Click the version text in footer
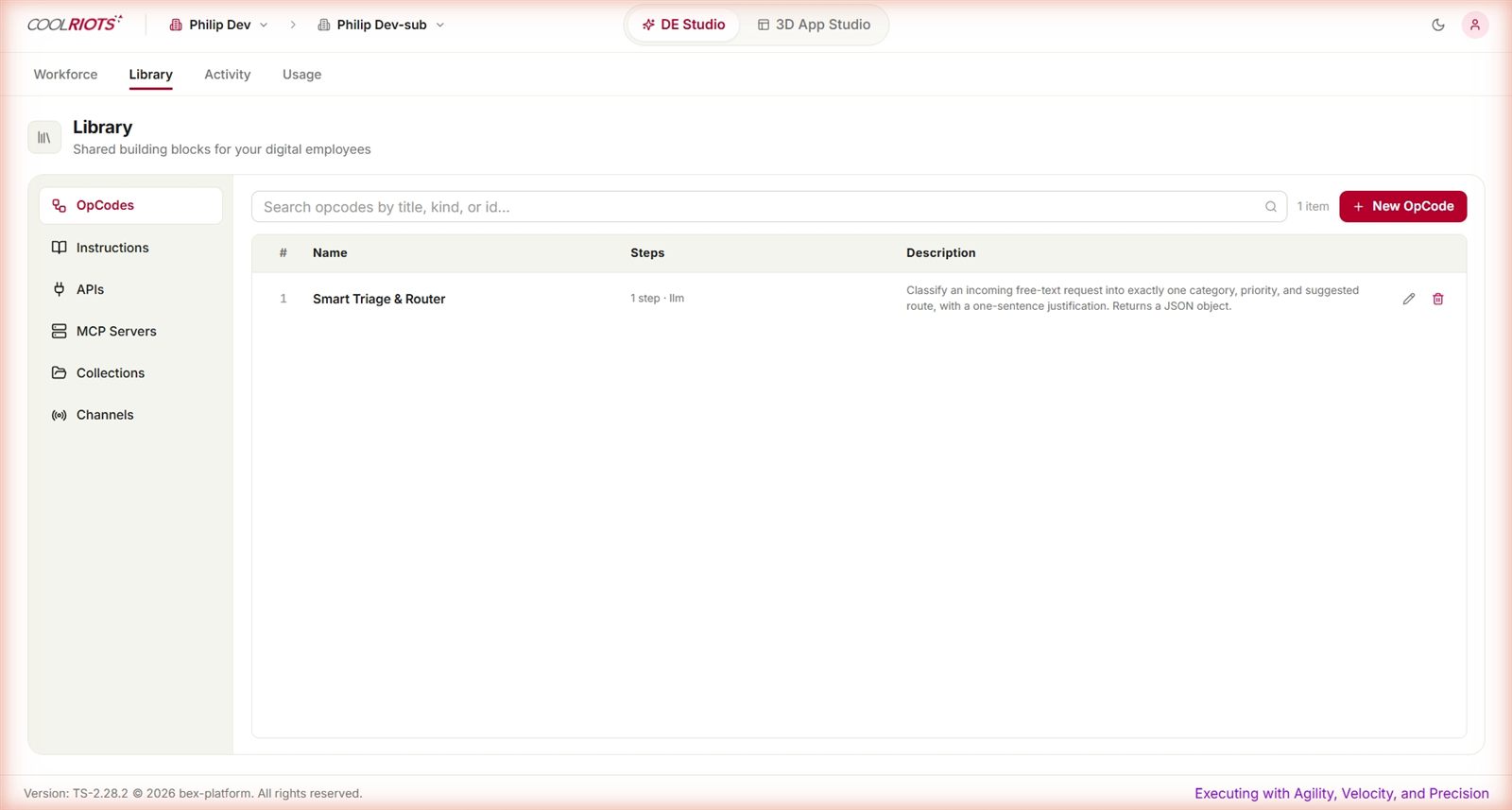The width and height of the screenshot is (1512, 810). tap(193, 794)
